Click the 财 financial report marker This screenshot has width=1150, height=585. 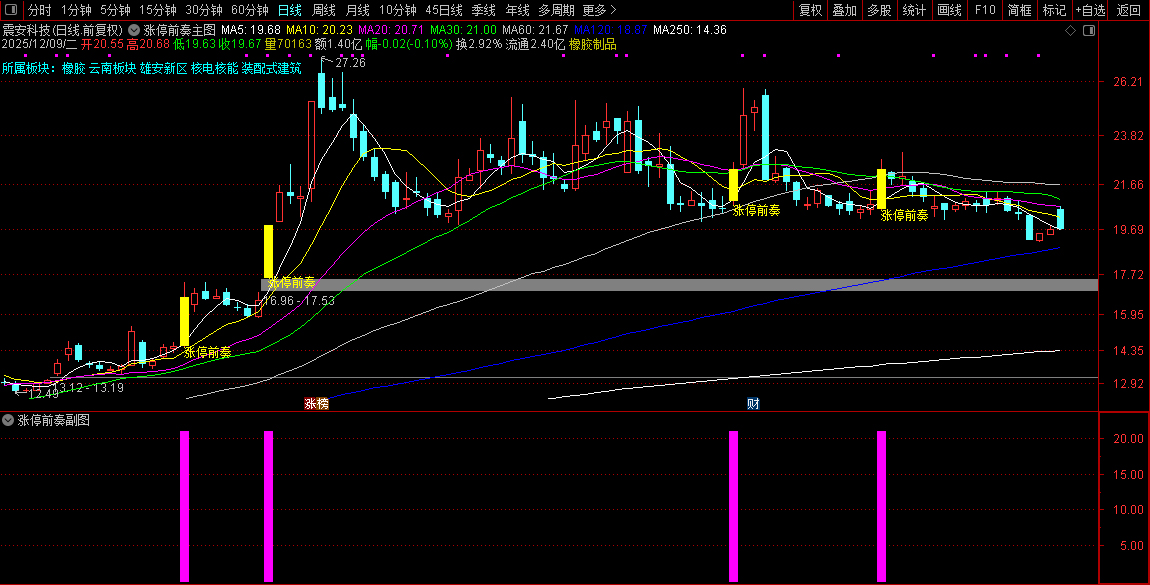click(753, 404)
